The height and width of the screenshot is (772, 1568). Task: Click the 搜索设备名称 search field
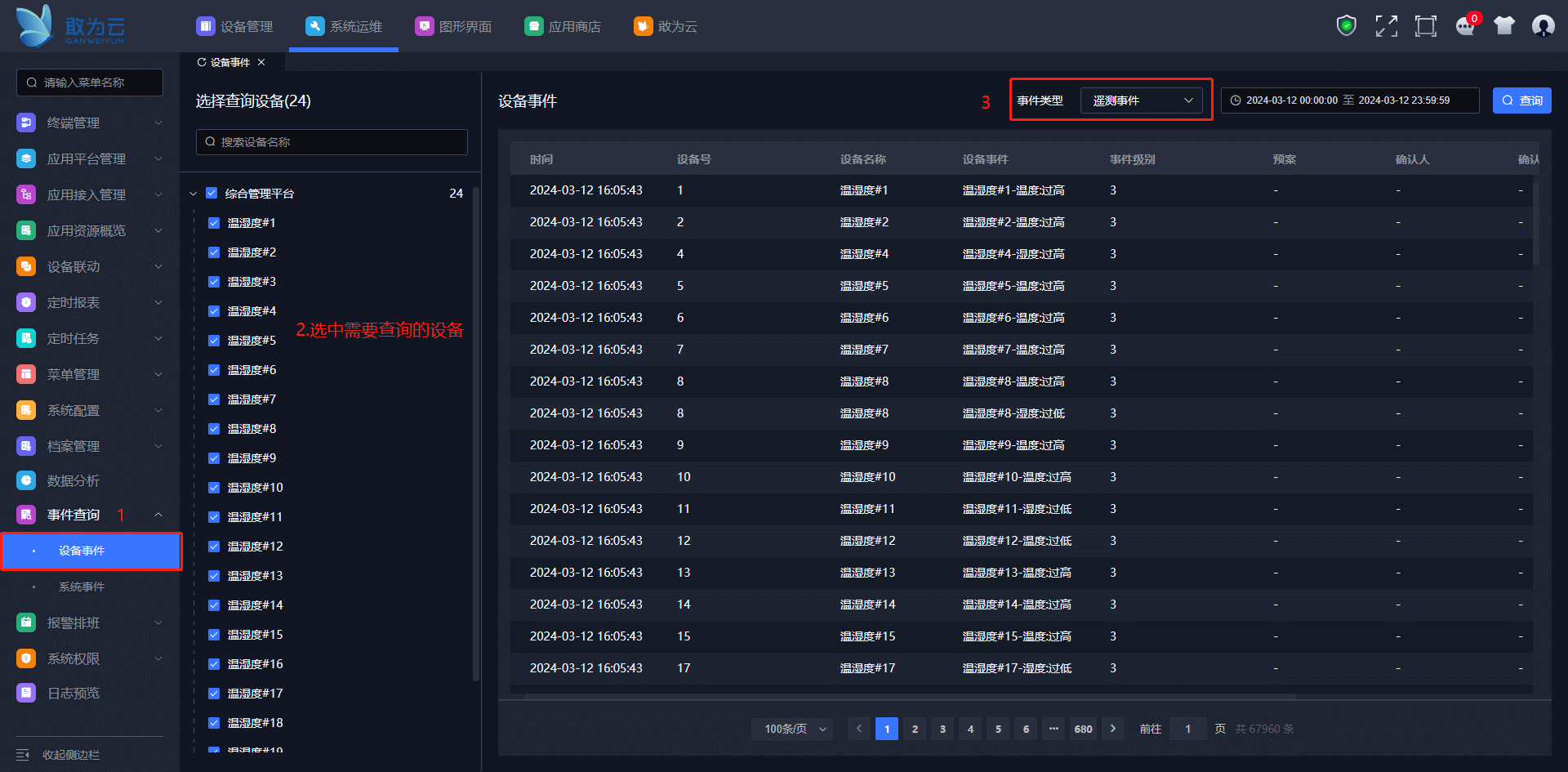[332, 142]
